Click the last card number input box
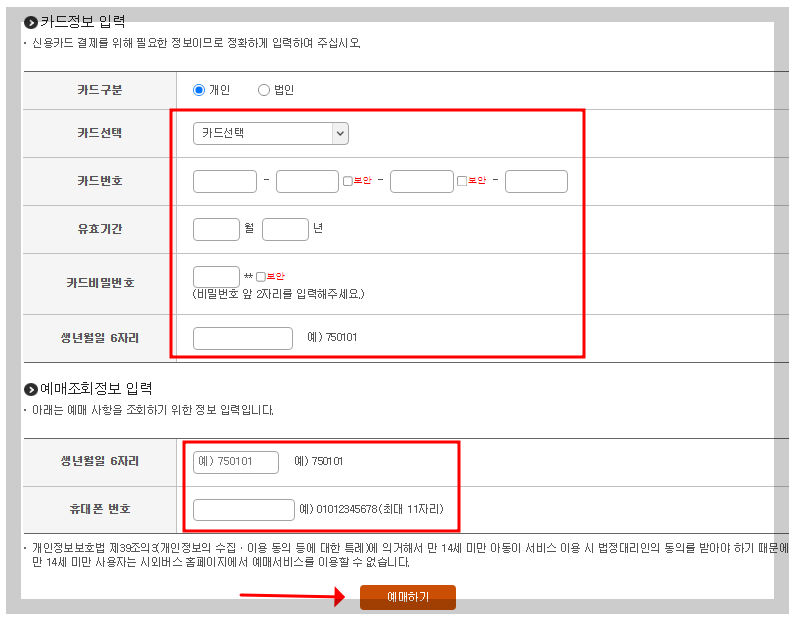The height and width of the screenshot is (623, 801). 536,181
